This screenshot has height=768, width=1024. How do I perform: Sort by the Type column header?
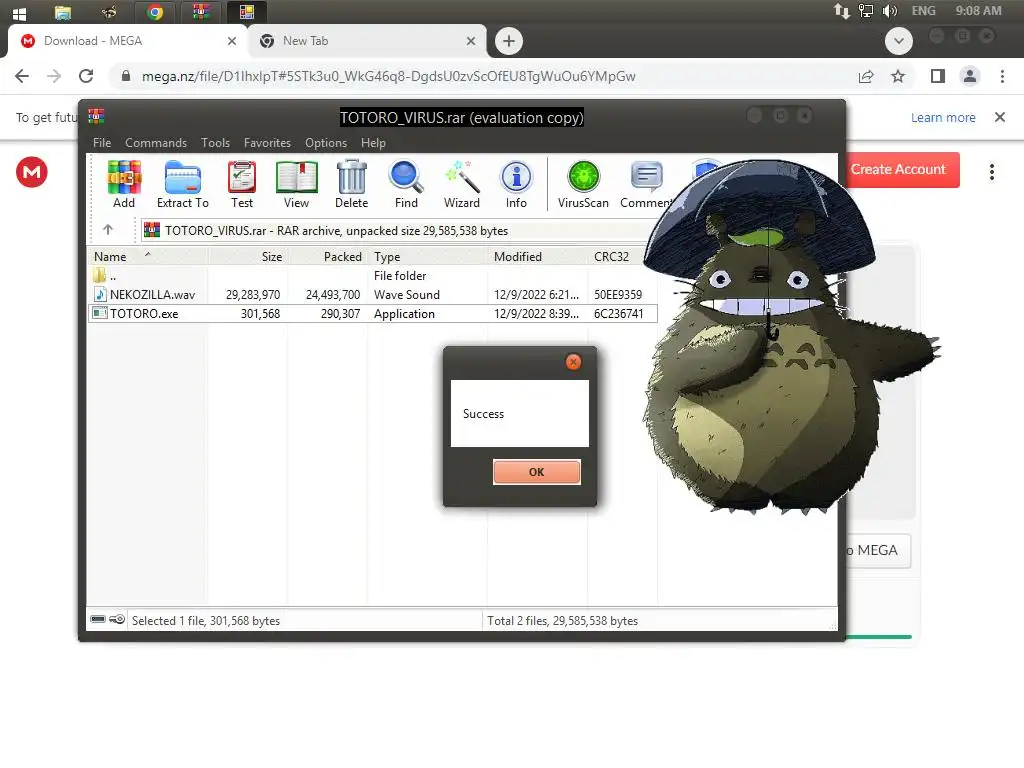tap(428, 257)
